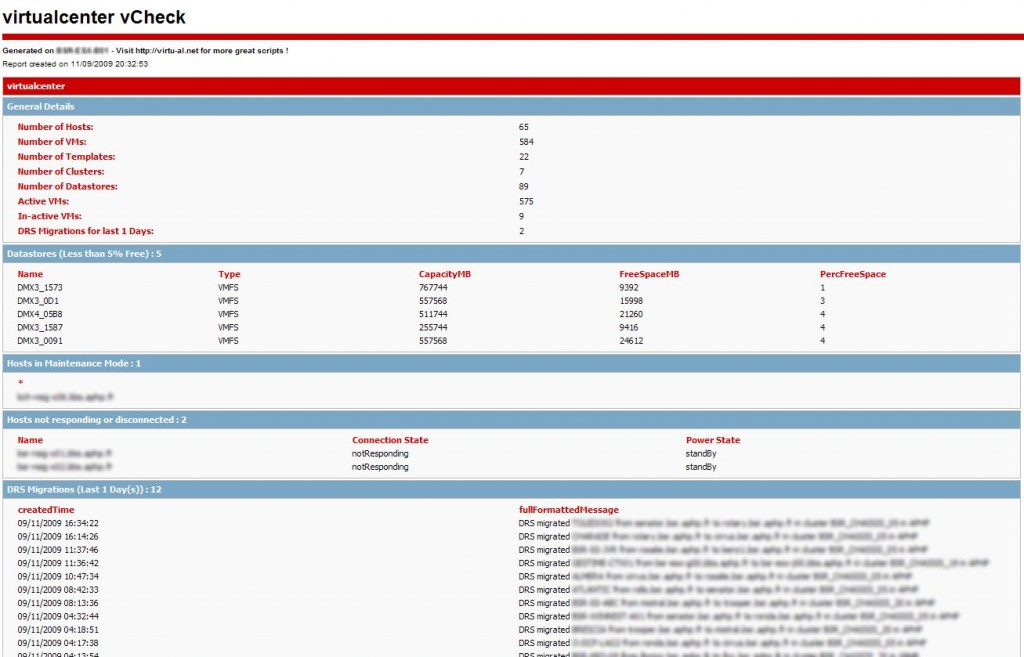This screenshot has height=657, width=1024.
Task: Select datastore name DMX3_1587
Action: (x=40, y=328)
